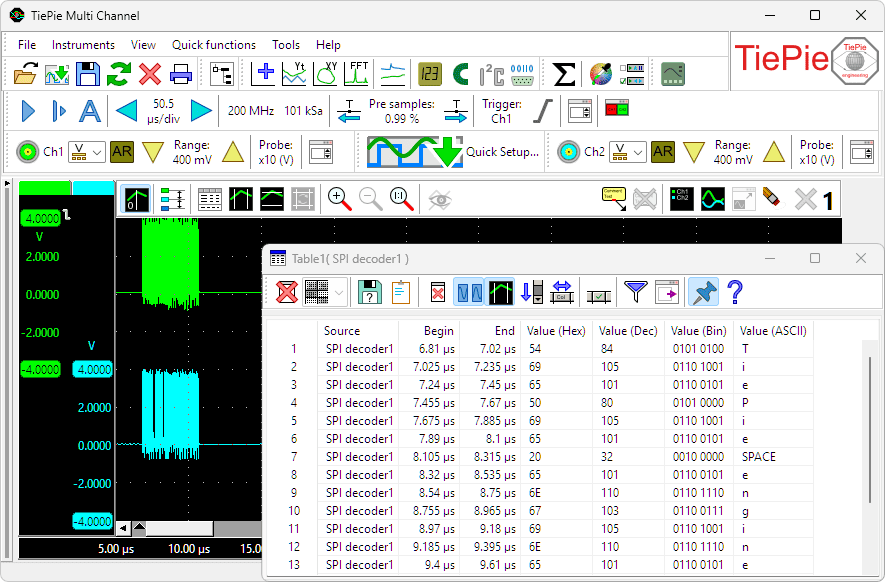Increase Ch2 range with up triangle
Viewport: 885px width, 582px height.
773,152
